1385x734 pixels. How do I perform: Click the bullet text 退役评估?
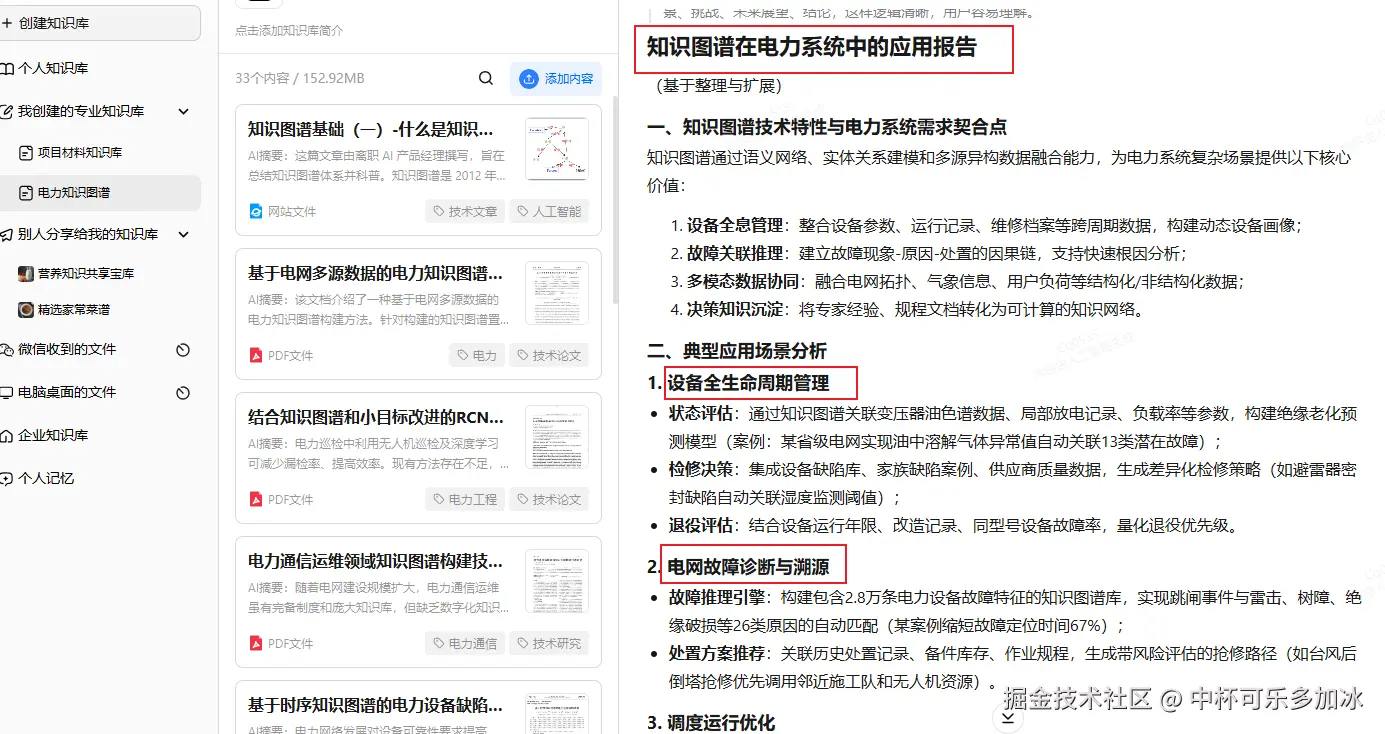pyautogui.click(x=700, y=525)
